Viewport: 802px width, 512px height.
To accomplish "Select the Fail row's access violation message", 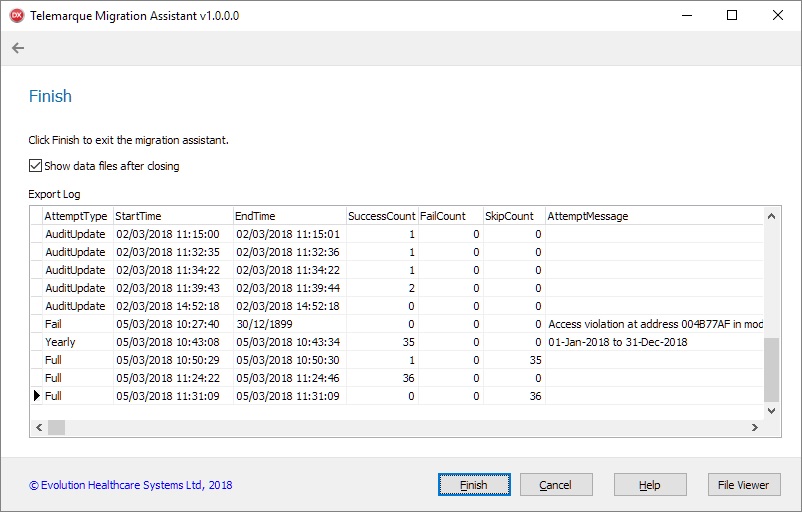I will tap(654, 324).
